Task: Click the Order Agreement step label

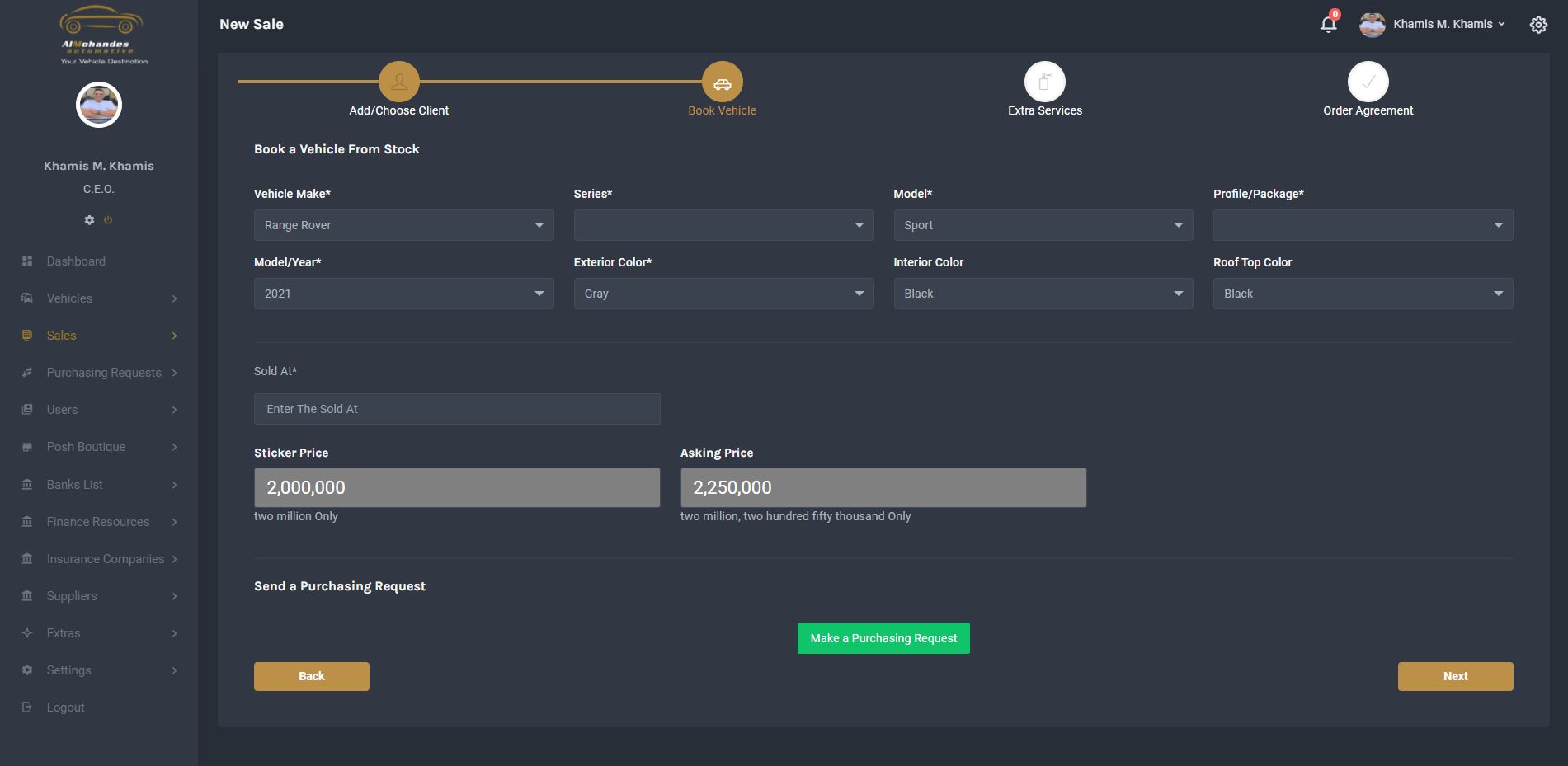Action: [1368, 110]
